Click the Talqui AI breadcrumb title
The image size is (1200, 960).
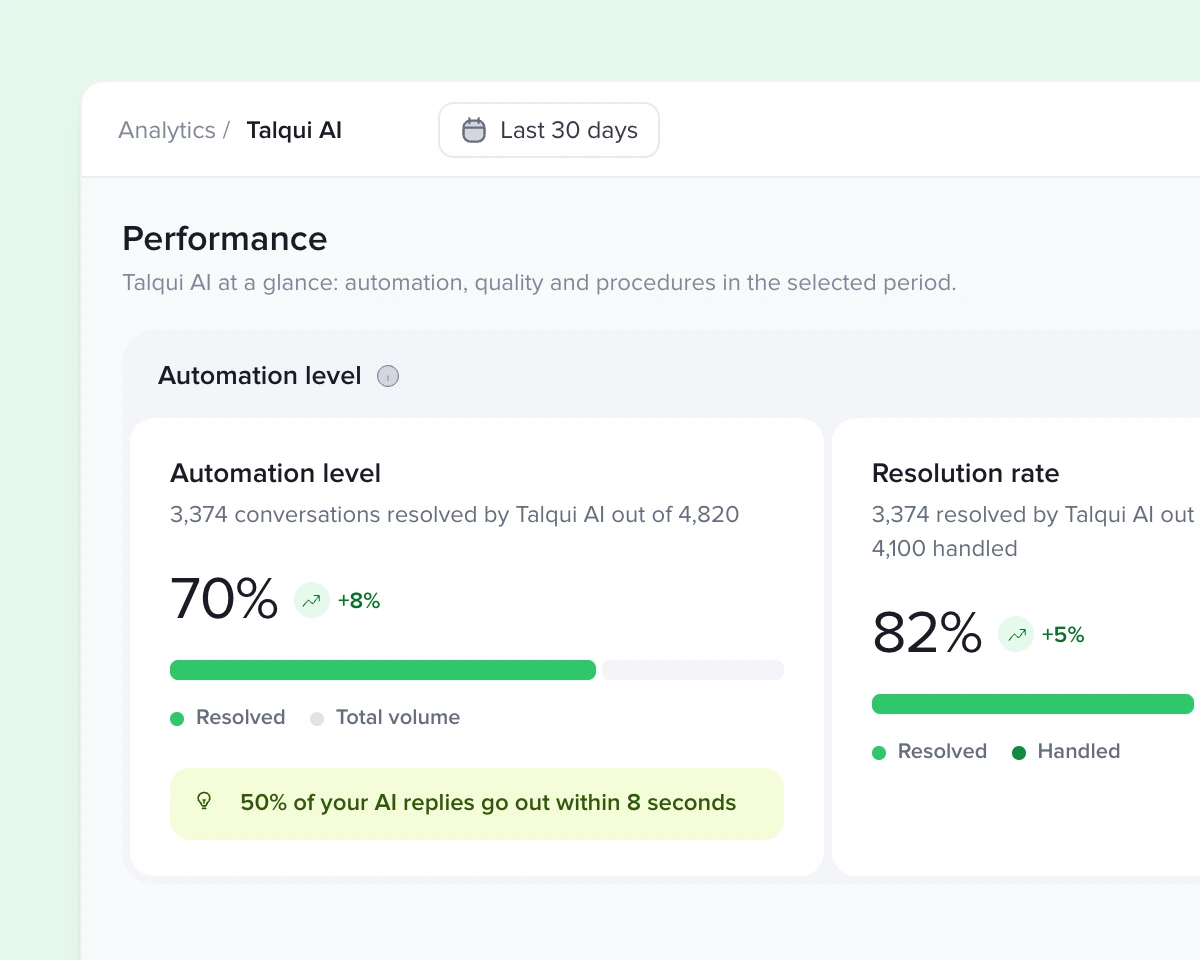pyautogui.click(x=294, y=131)
